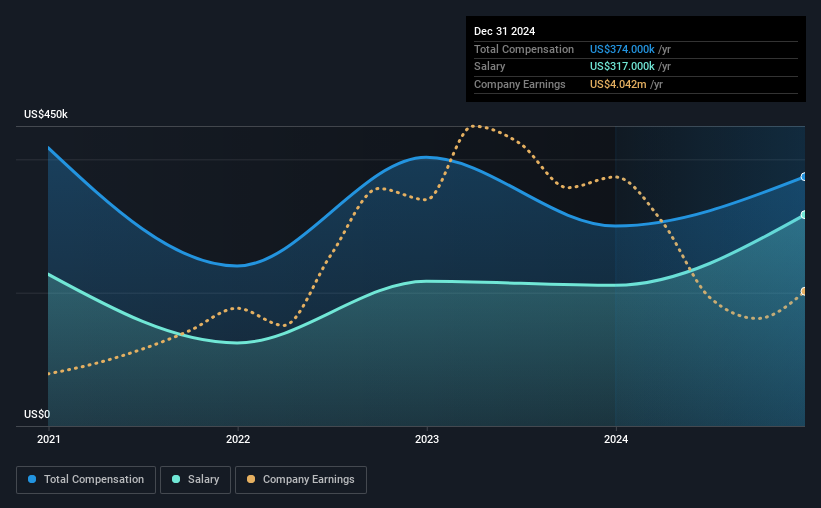821x508 pixels.
Task: Click the Dec 31 2024 tooltip date
Action: pos(504,31)
